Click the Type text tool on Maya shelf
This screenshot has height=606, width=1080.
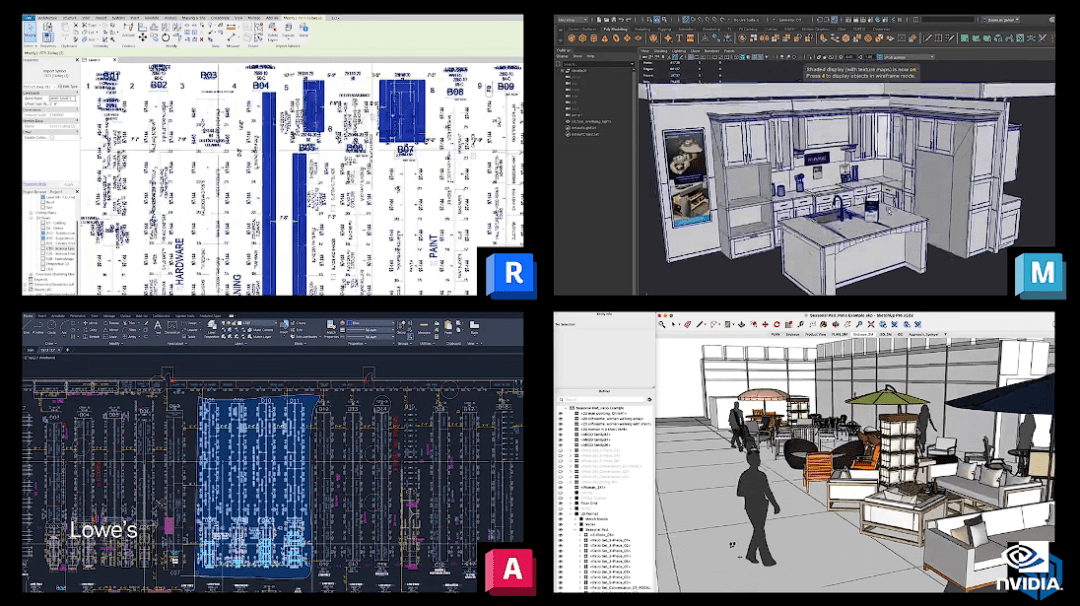[679, 38]
